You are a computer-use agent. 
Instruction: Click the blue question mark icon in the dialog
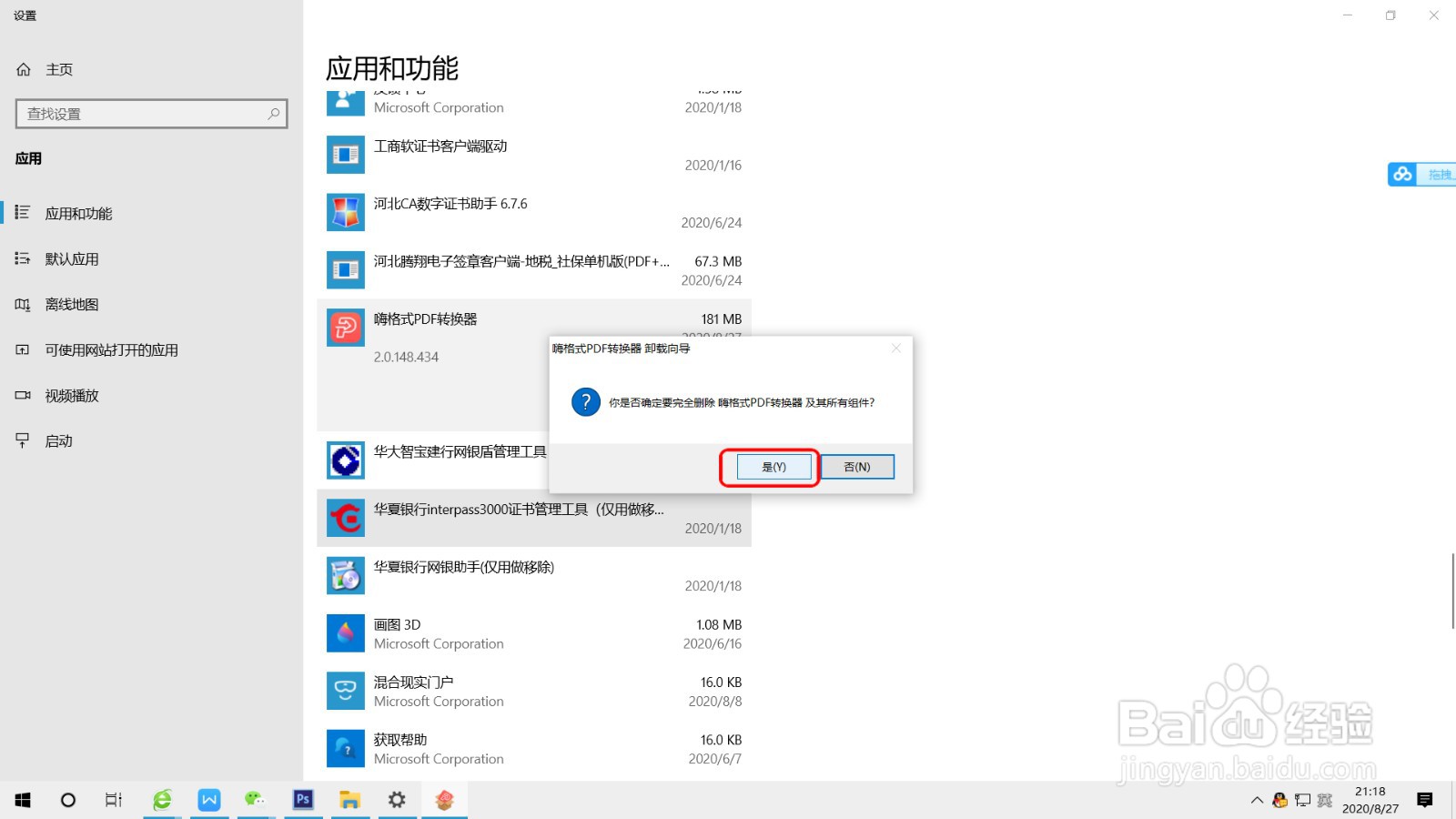(x=586, y=402)
